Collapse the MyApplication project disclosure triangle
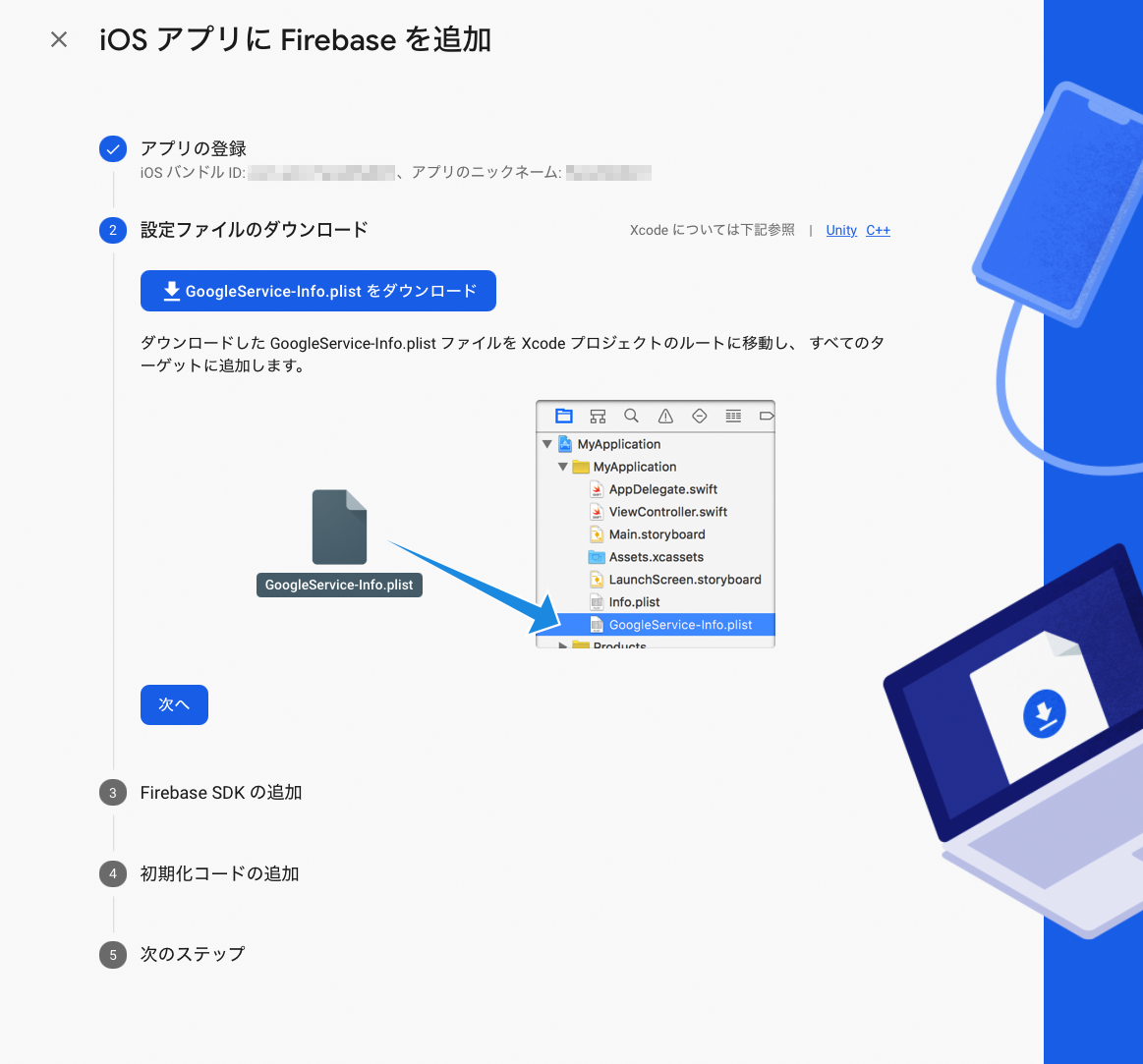Image resolution: width=1143 pixels, height=1064 pixels. click(546, 444)
